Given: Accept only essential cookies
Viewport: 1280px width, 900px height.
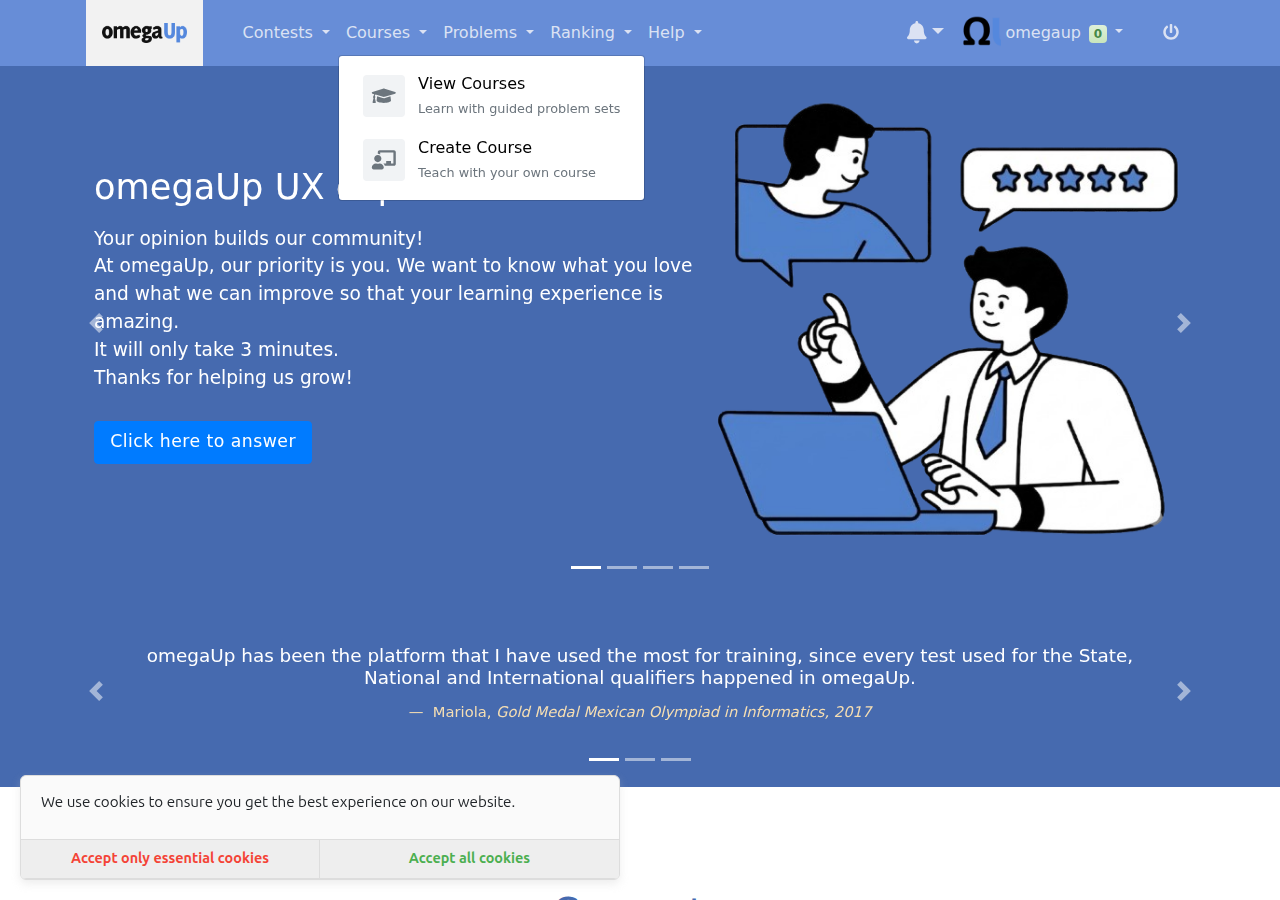Looking at the screenshot, I should point(170,858).
